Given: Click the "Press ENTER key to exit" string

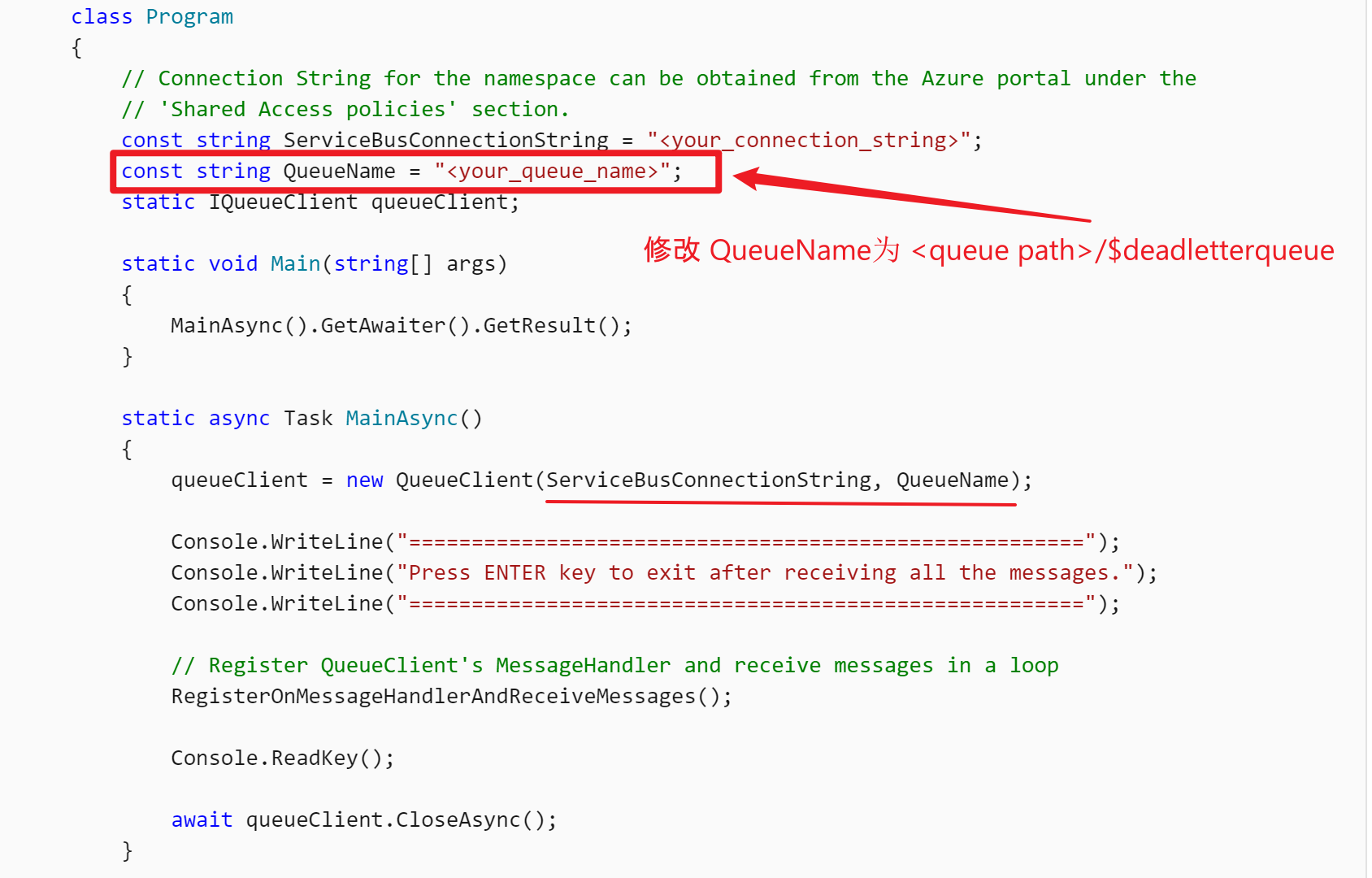Looking at the screenshot, I should tap(764, 573).
